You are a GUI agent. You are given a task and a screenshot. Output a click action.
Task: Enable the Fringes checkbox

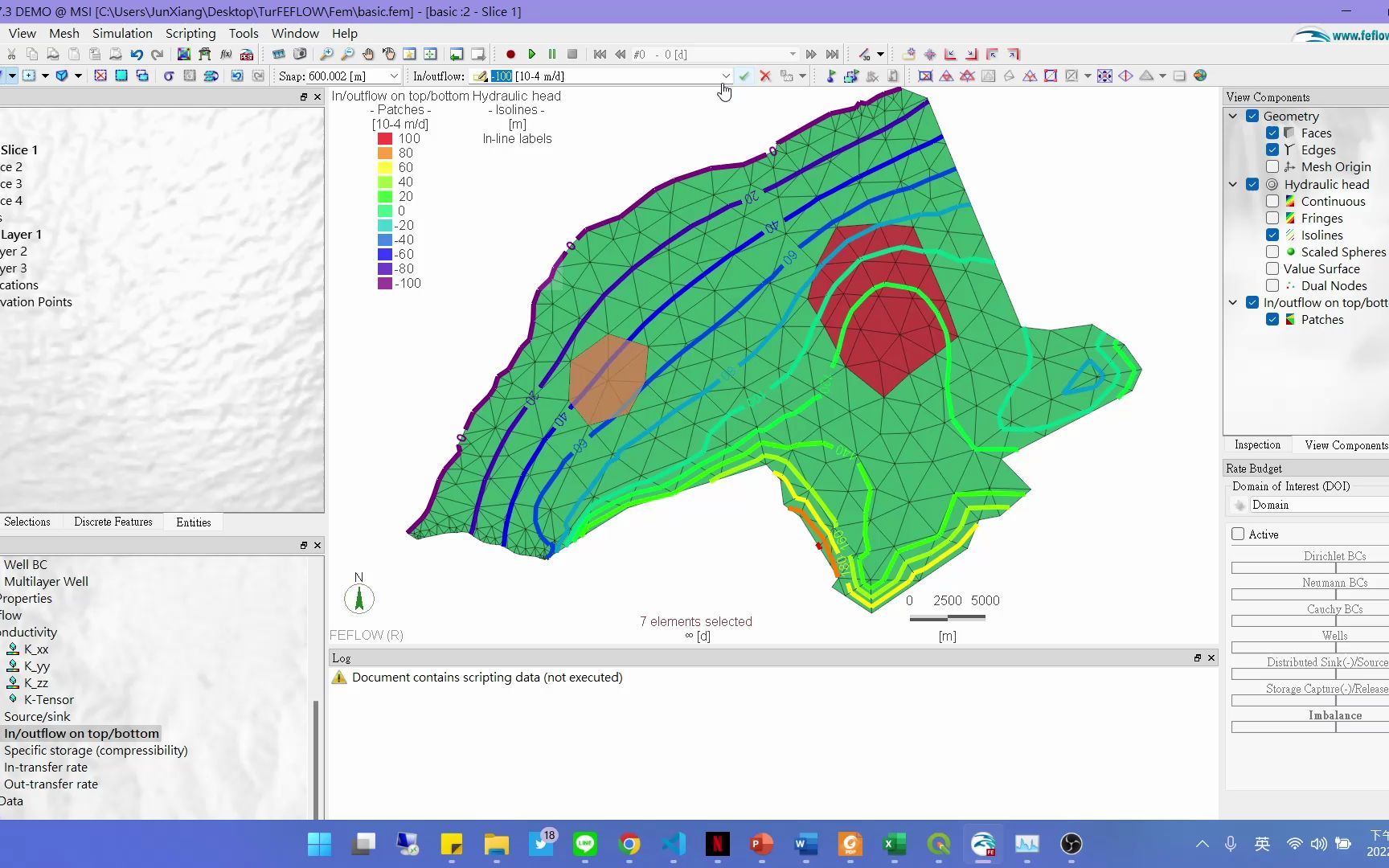click(1272, 218)
